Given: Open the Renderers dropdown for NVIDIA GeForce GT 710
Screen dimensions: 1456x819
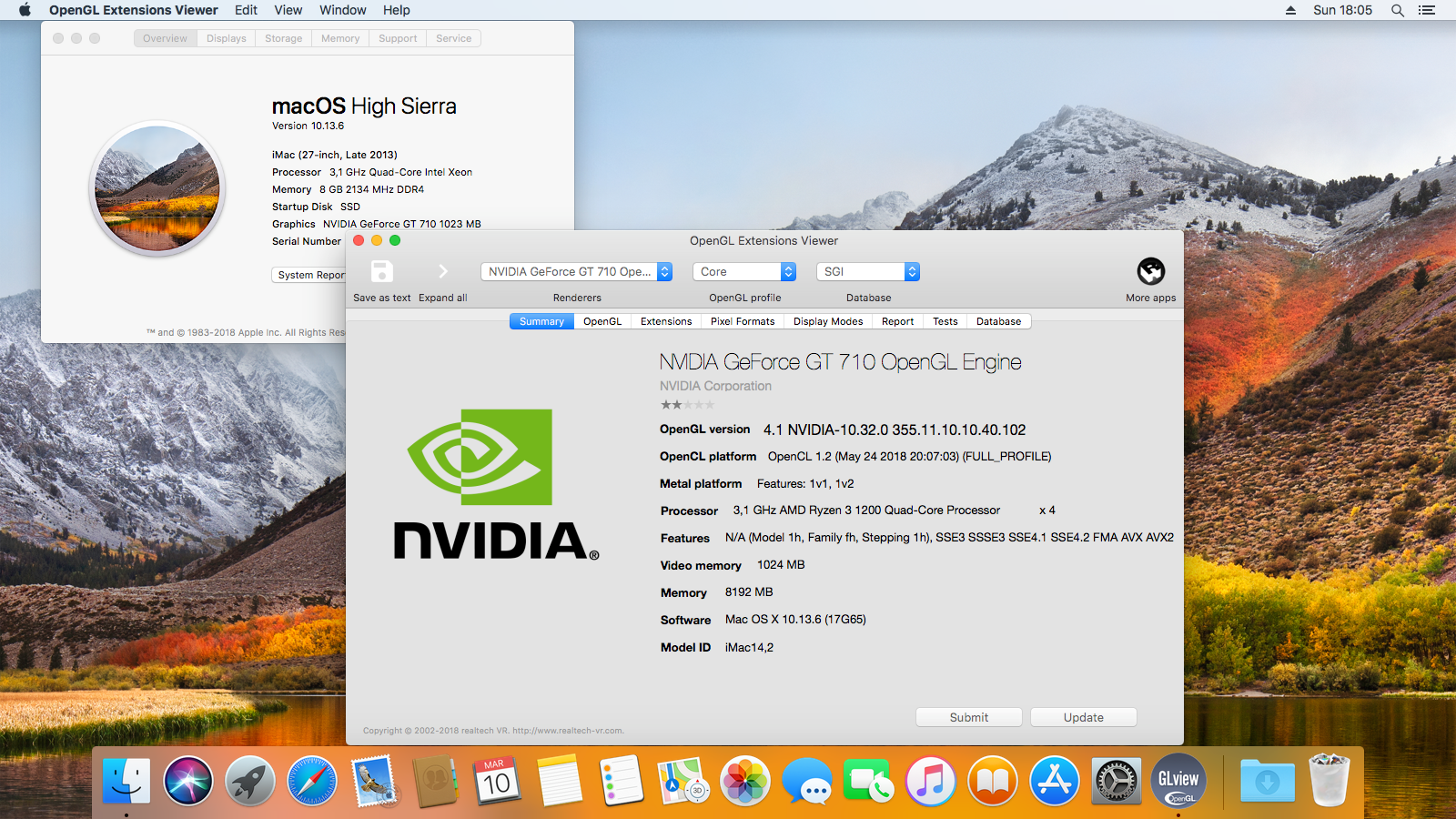Looking at the screenshot, I should pyautogui.click(x=576, y=271).
